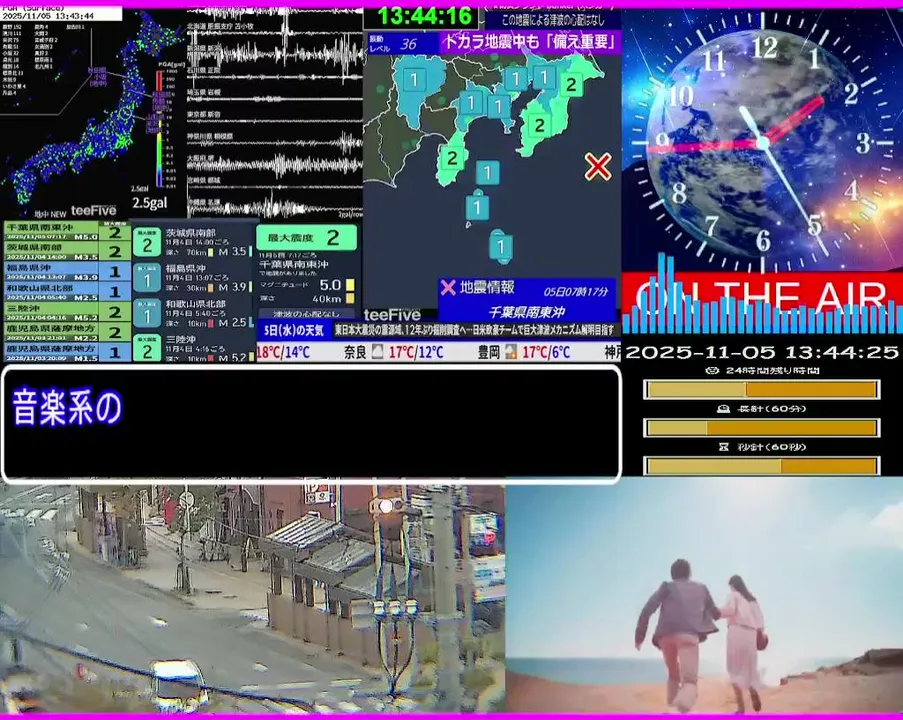Click the ドカラ地震中も「備え重要」 headline
The image size is (903, 720).
[529, 42]
